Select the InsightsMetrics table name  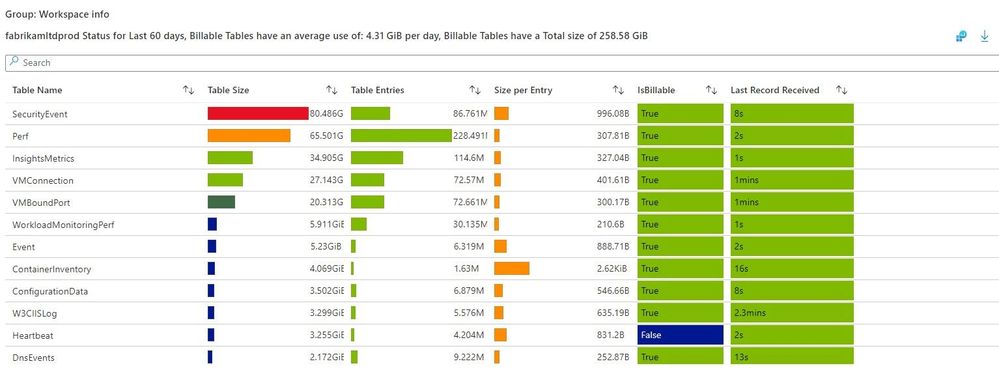click(x=43, y=159)
